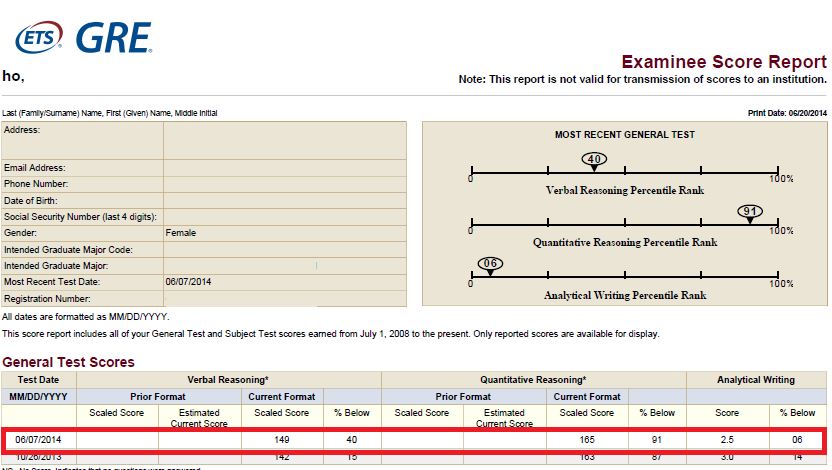Viewport: 832px width, 470px height.
Task: Select the note about report not valid for transmission
Action: point(643,79)
